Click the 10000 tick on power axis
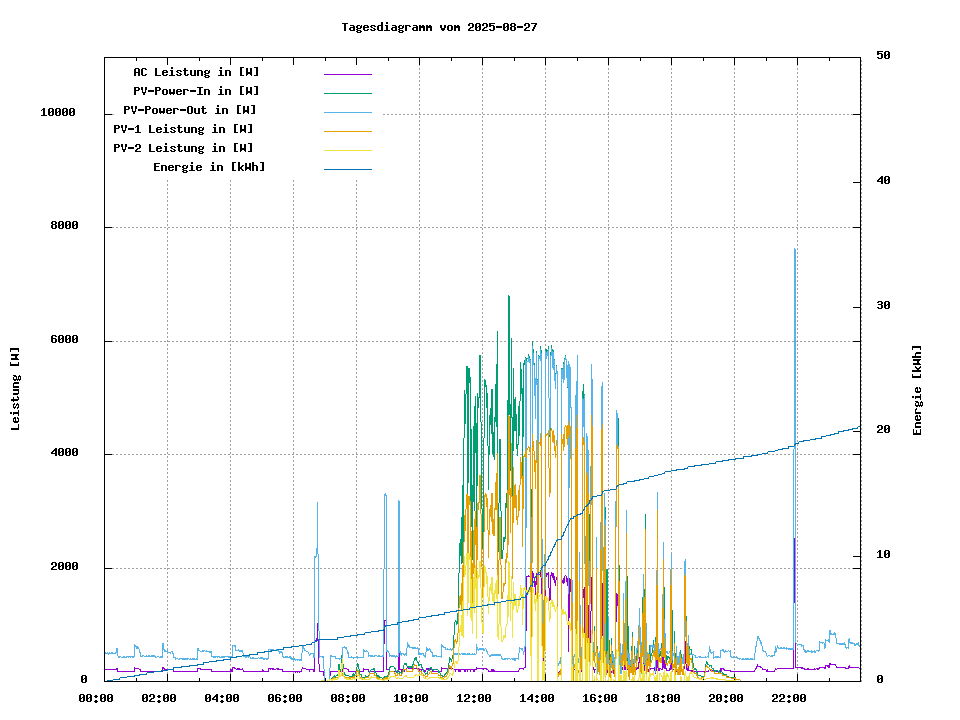Viewport: 960px width, 720px height. (58, 113)
